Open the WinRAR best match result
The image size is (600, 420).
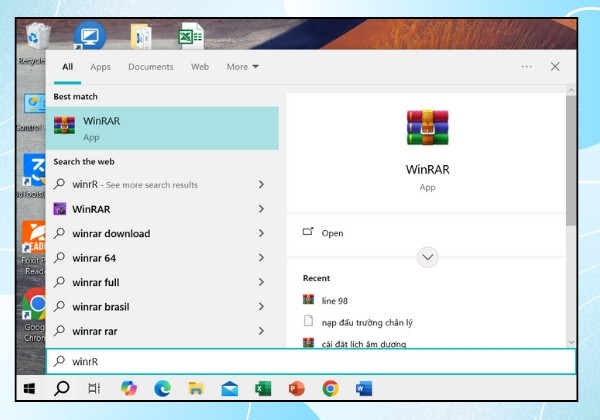click(x=162, y=128)
